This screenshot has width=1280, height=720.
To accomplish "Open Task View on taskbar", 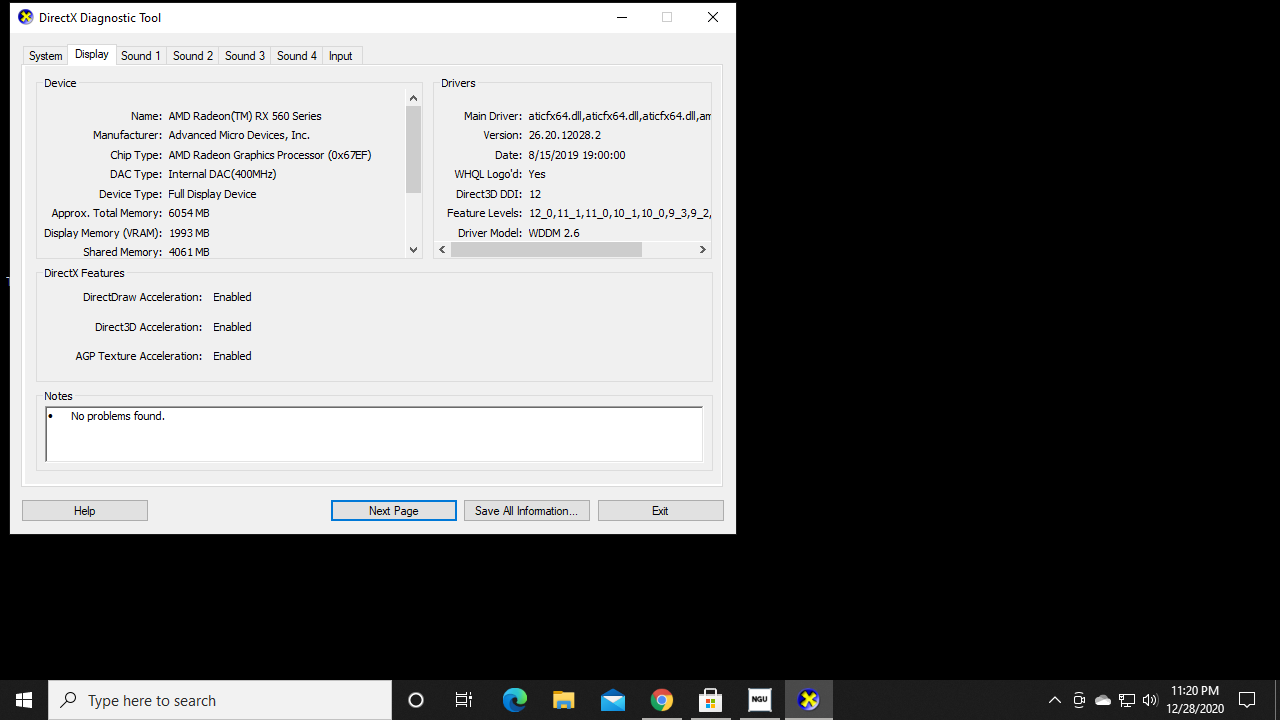I will 464,700.
